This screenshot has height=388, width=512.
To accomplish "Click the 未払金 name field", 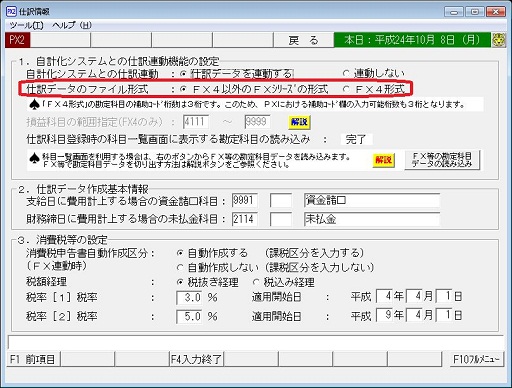I will [x=372, y=219].
